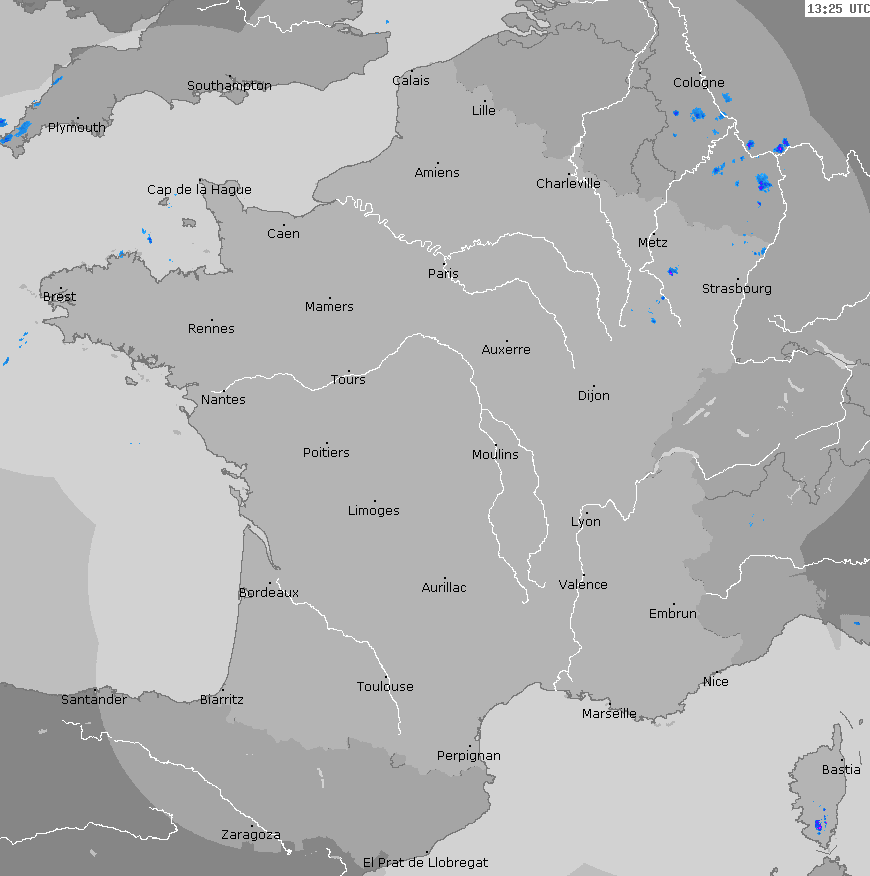This screenshot has height=876, width=870.
Task: Select the Metz city label
Action: 652,244
